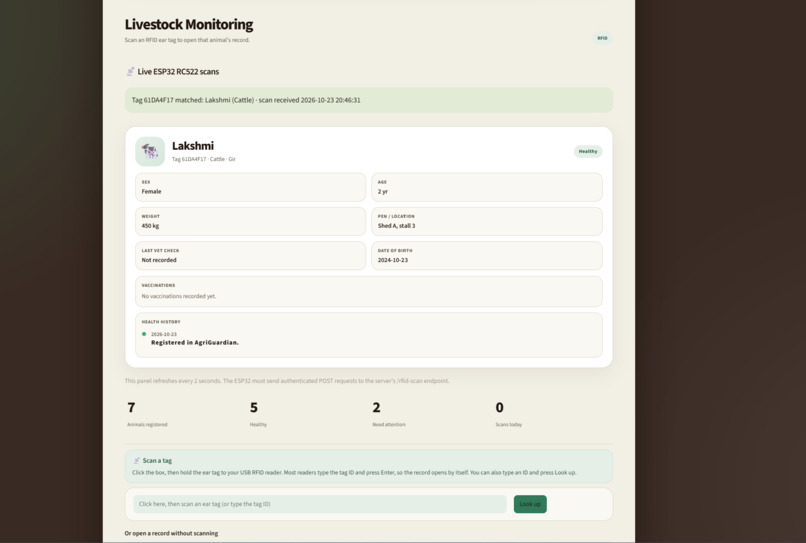Screen dimensions: 806x543
Task: Click the panel refreshes every 2 seconds note
Action: [x=287, y=381]
